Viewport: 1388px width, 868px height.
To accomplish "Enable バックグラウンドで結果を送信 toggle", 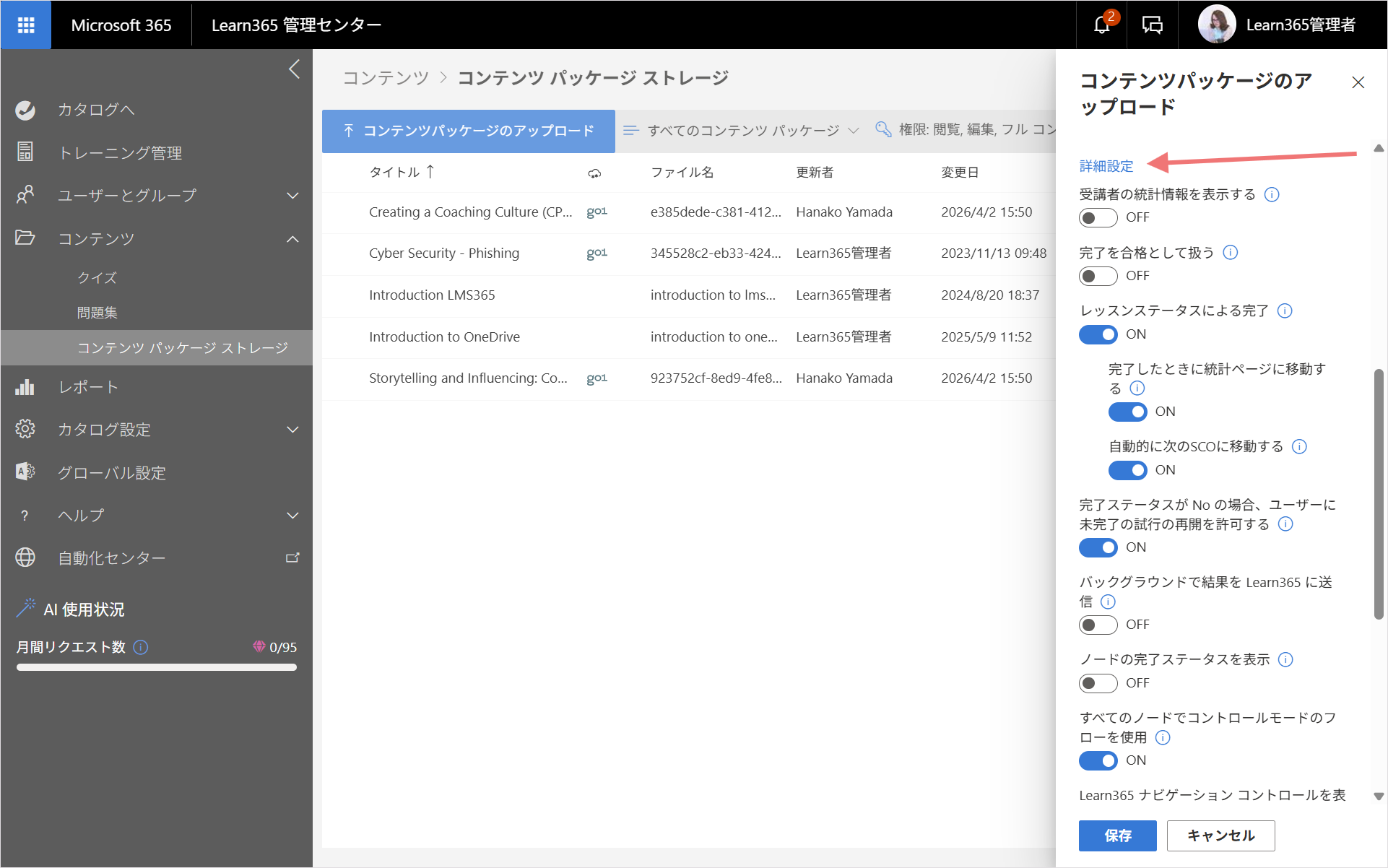I will [x=1098, y=625].
